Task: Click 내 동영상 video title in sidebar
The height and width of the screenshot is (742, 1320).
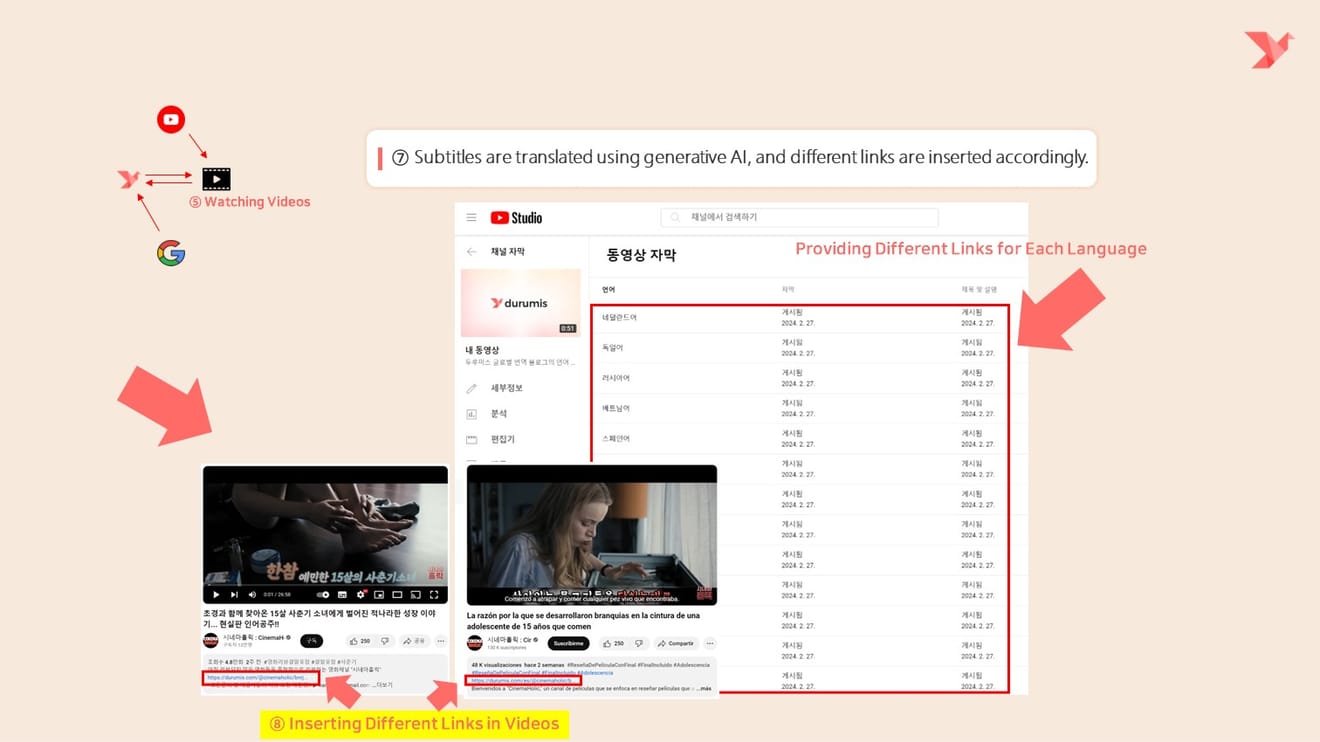Action: (x=482, y=350)
